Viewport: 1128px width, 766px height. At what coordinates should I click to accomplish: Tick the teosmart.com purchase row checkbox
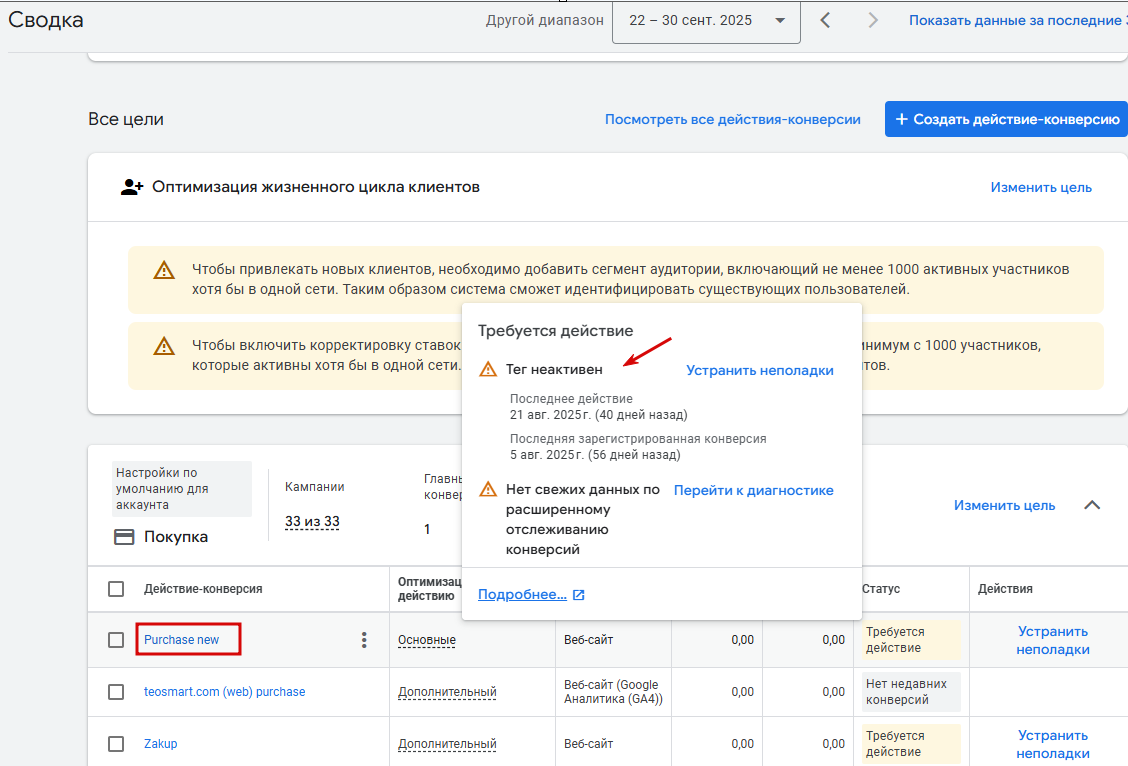(116, 692)
